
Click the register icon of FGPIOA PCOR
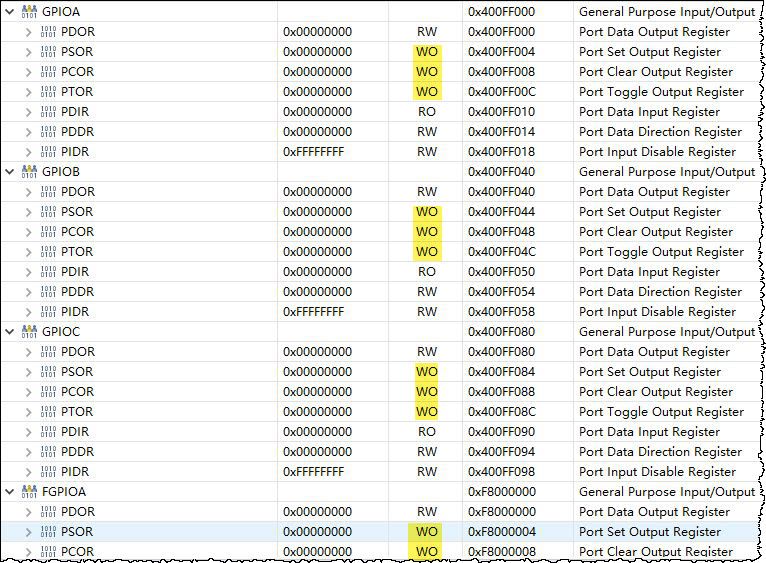(48, 552)
